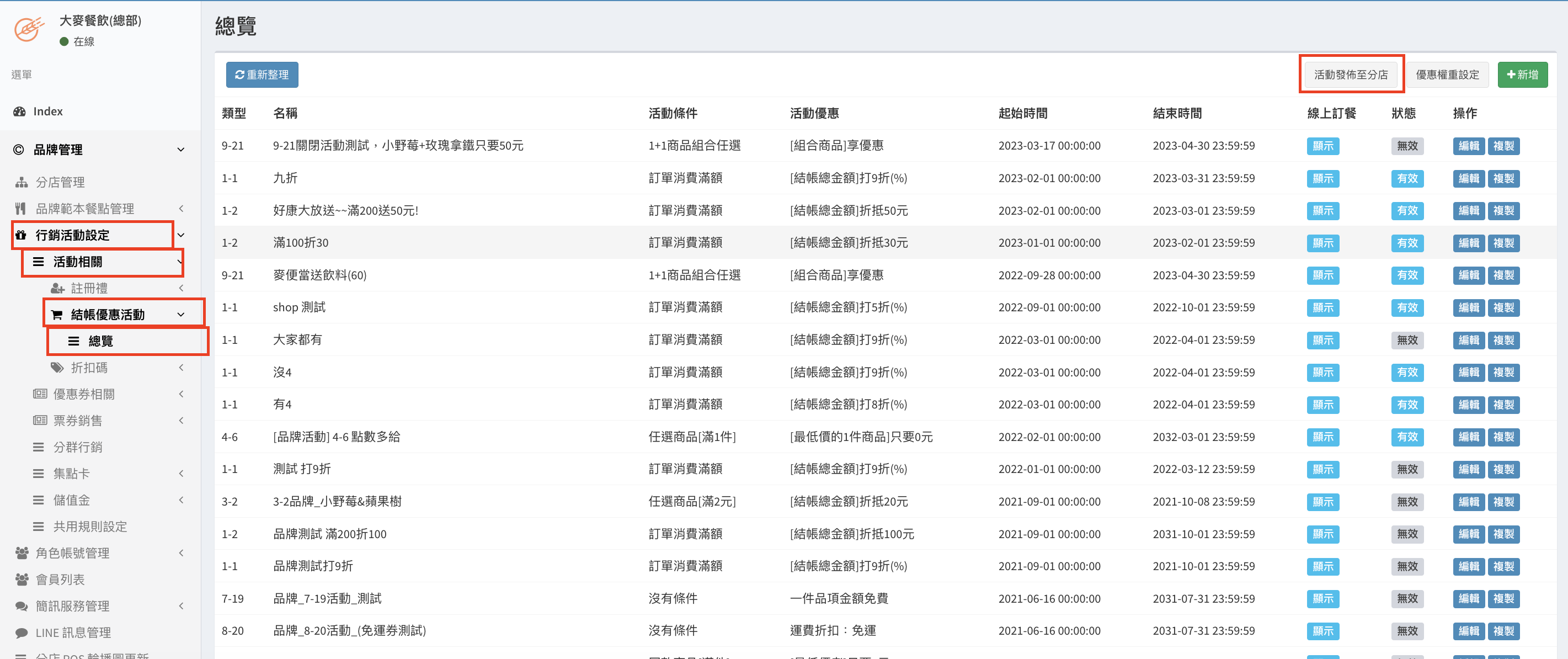This screenshot has height=659, width=1568.
Task: Click the Index dashboard icon
Action: (x=19, y=111)
